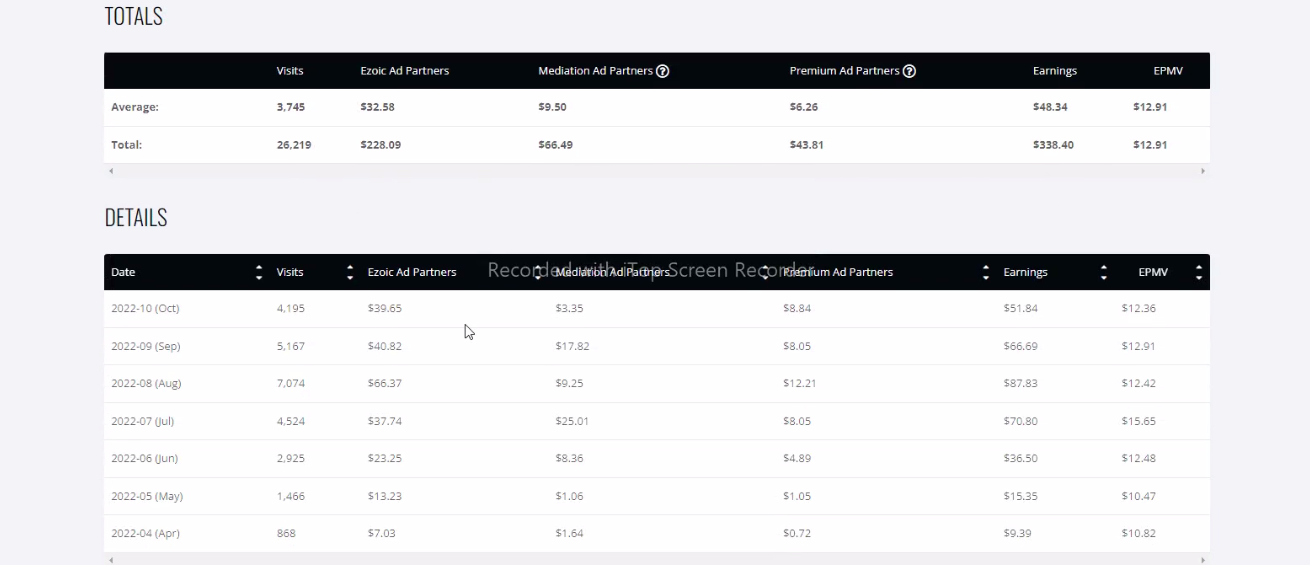Click the 7,074 visits value
This screenshot has width=1310, height=565.
pos(291,384)
